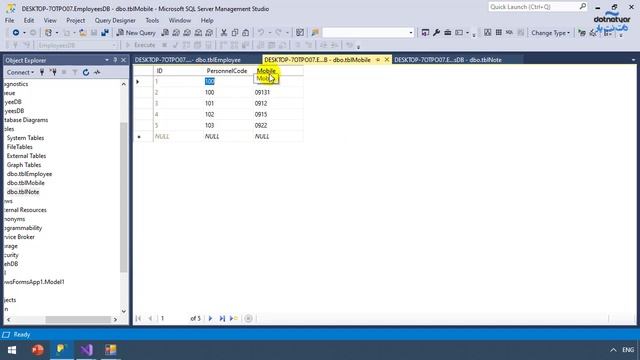
Task: Click Object Explorer vertical scrollbar
Action: [x=124, y=198]
